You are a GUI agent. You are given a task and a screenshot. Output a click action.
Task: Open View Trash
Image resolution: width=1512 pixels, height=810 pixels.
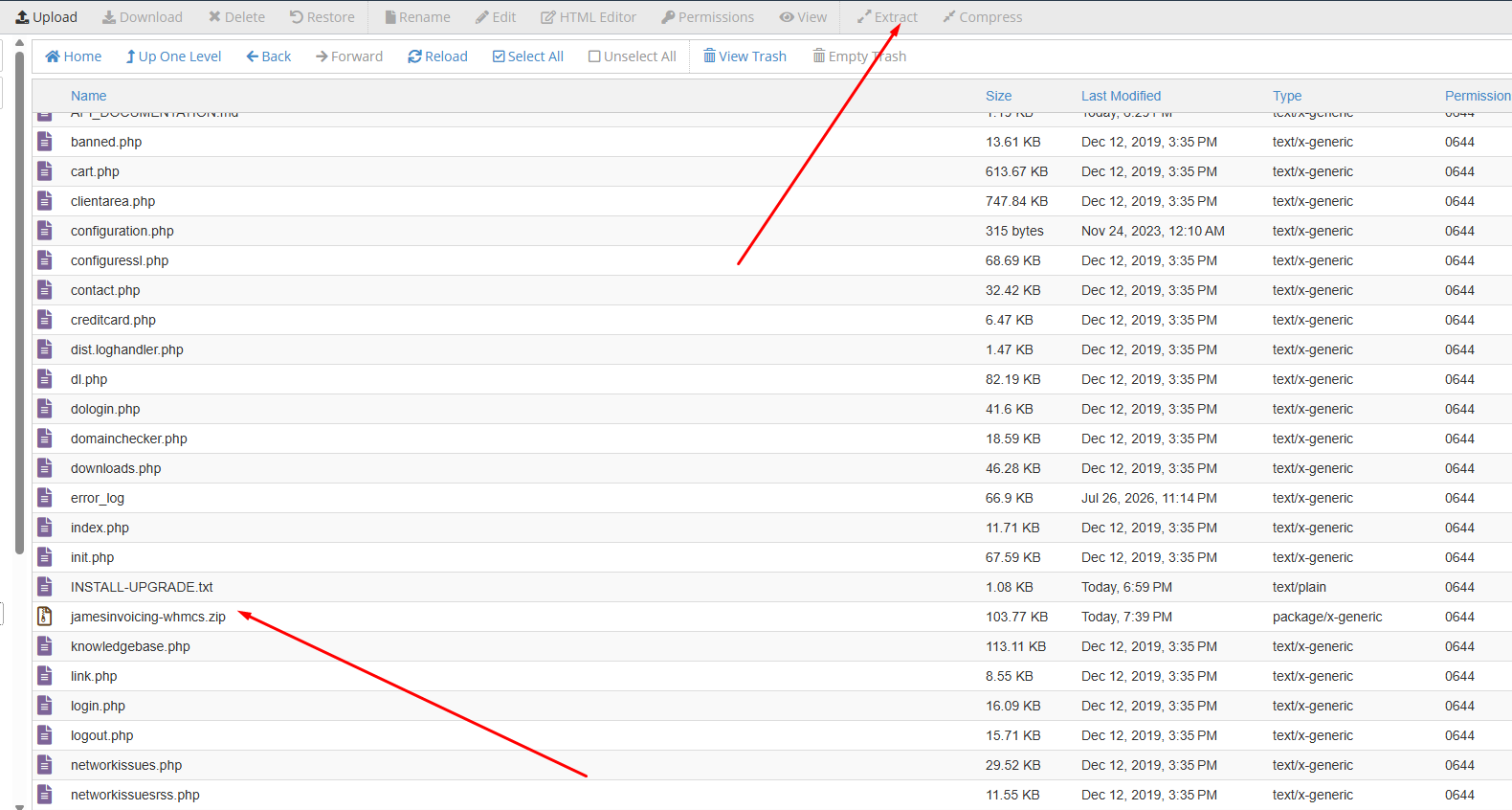tap(745, 56)
